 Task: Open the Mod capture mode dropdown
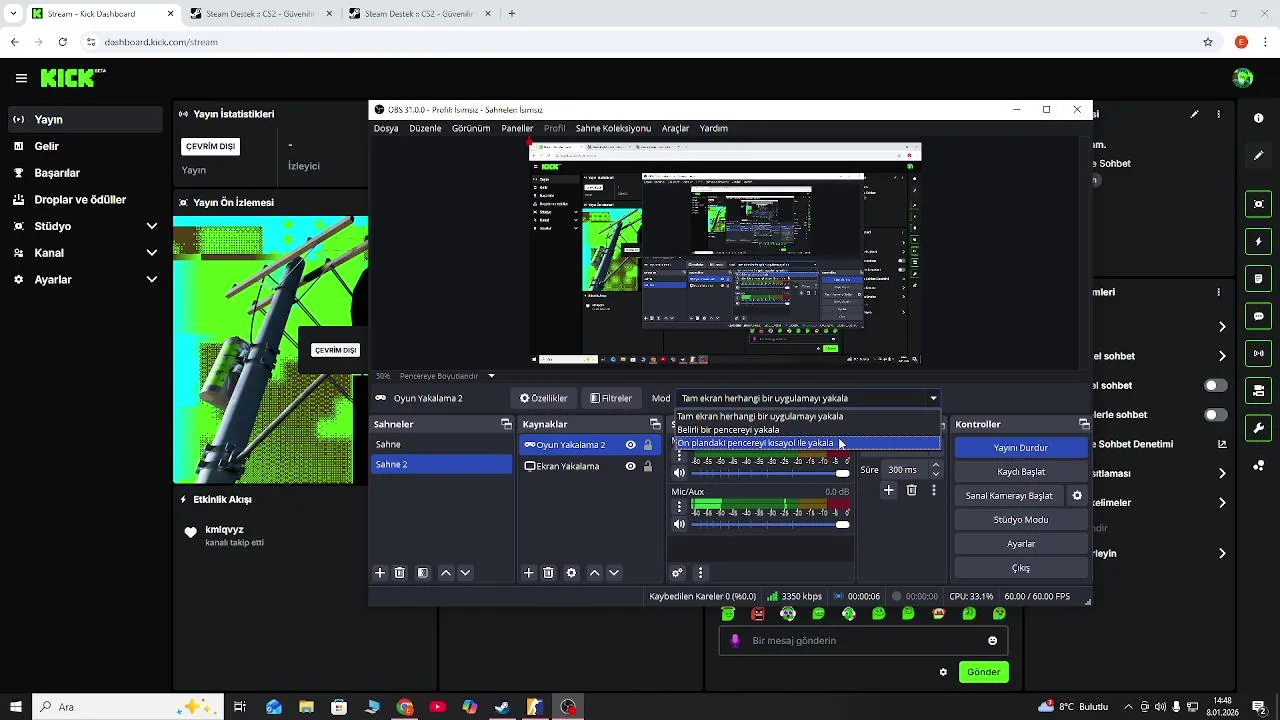[808, 398]
